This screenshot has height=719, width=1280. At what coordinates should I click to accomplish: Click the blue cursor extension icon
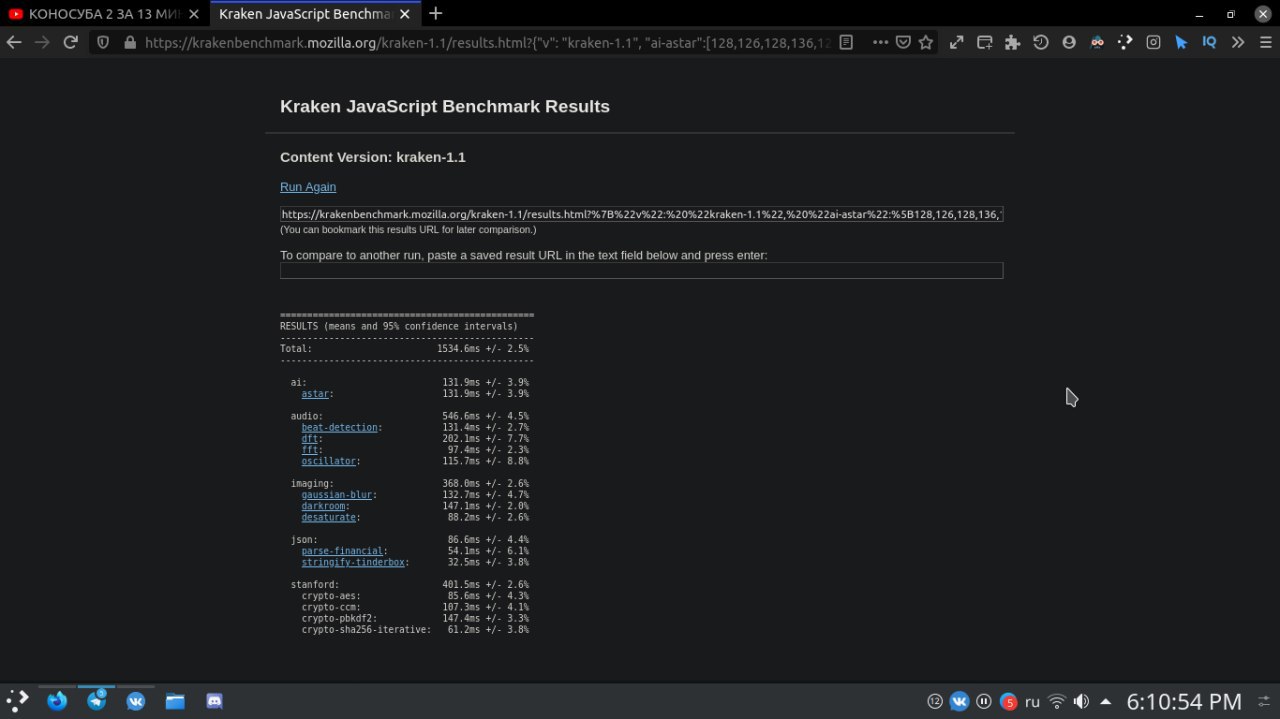click(1181, 43)
